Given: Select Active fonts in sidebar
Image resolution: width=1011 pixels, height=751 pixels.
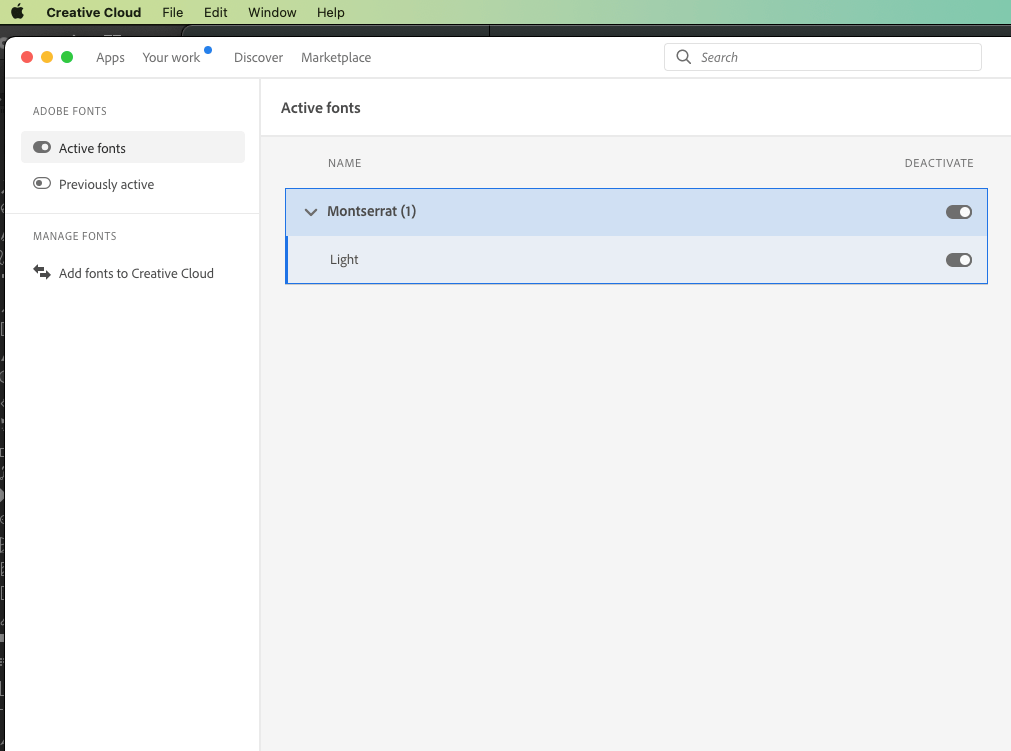Looking at the screenshot, I should [x=133, y=148].
